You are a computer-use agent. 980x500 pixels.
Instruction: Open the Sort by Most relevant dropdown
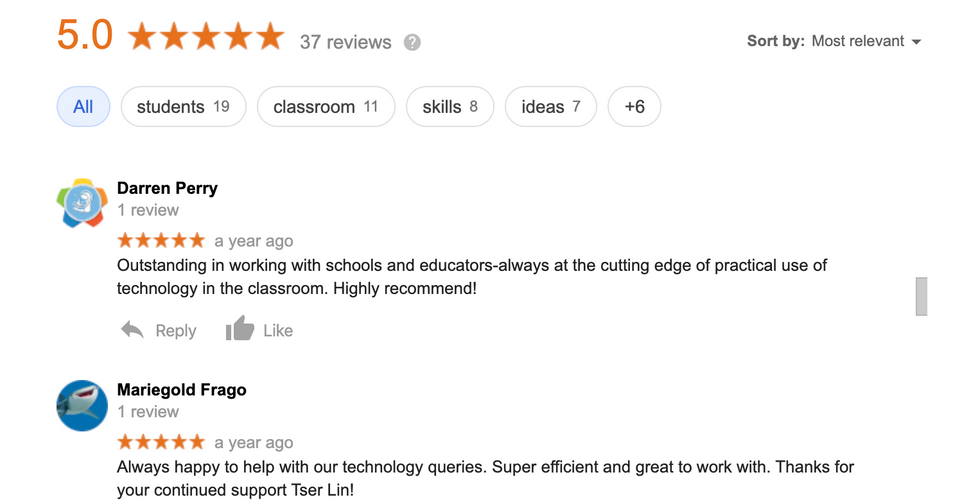(x=857, y=41)
